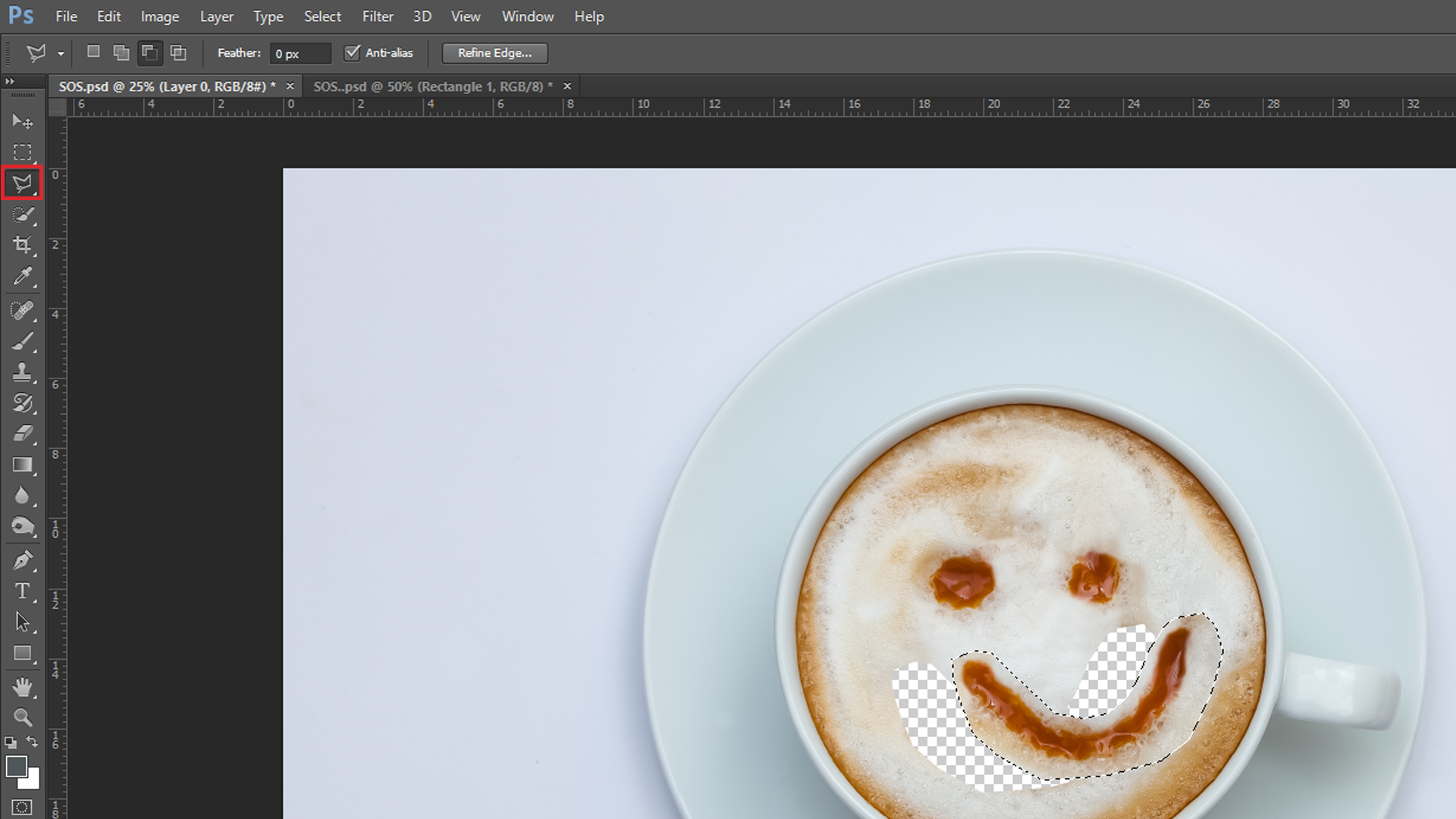Select the Hand tool

[22, 687]
